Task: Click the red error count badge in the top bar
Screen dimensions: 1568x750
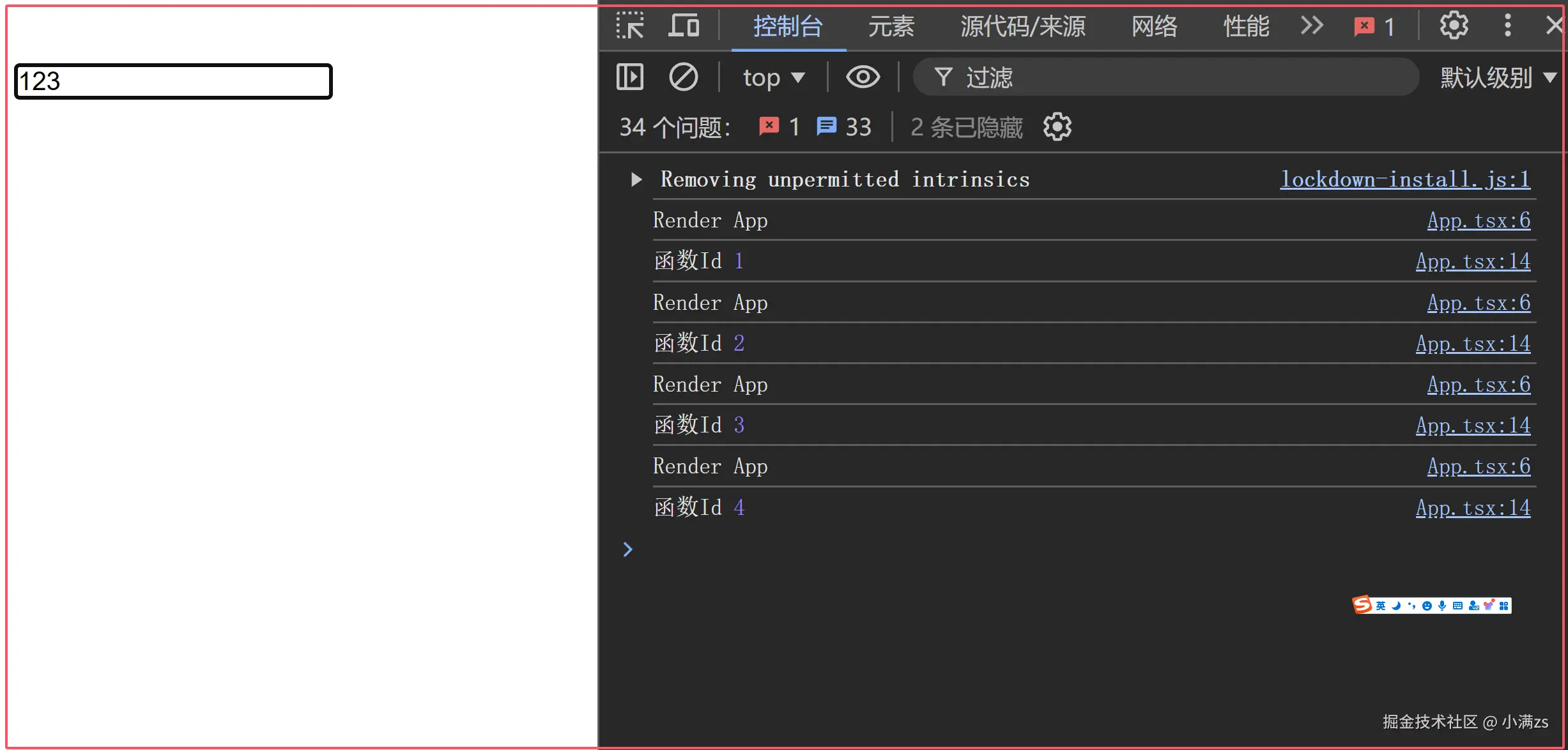Action: click(x=1374, y=26)
